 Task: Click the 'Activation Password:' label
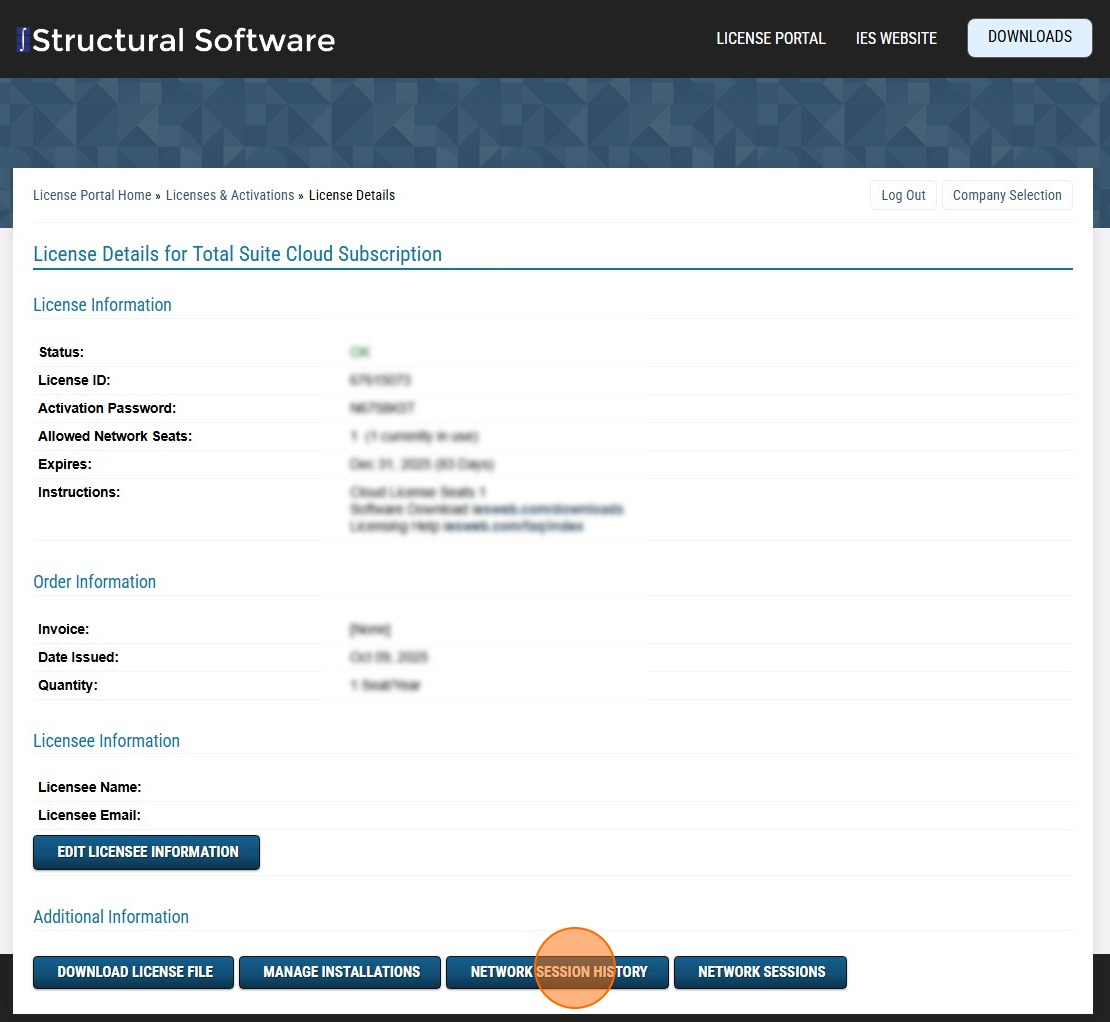pyautogui.click(x=107, y=408)
